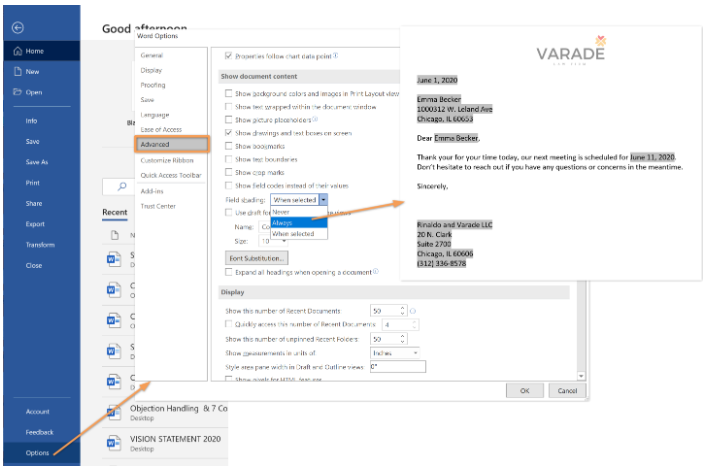Enable Show crop marks checkbox
This screenshot has height=472, width=726.
228,172
